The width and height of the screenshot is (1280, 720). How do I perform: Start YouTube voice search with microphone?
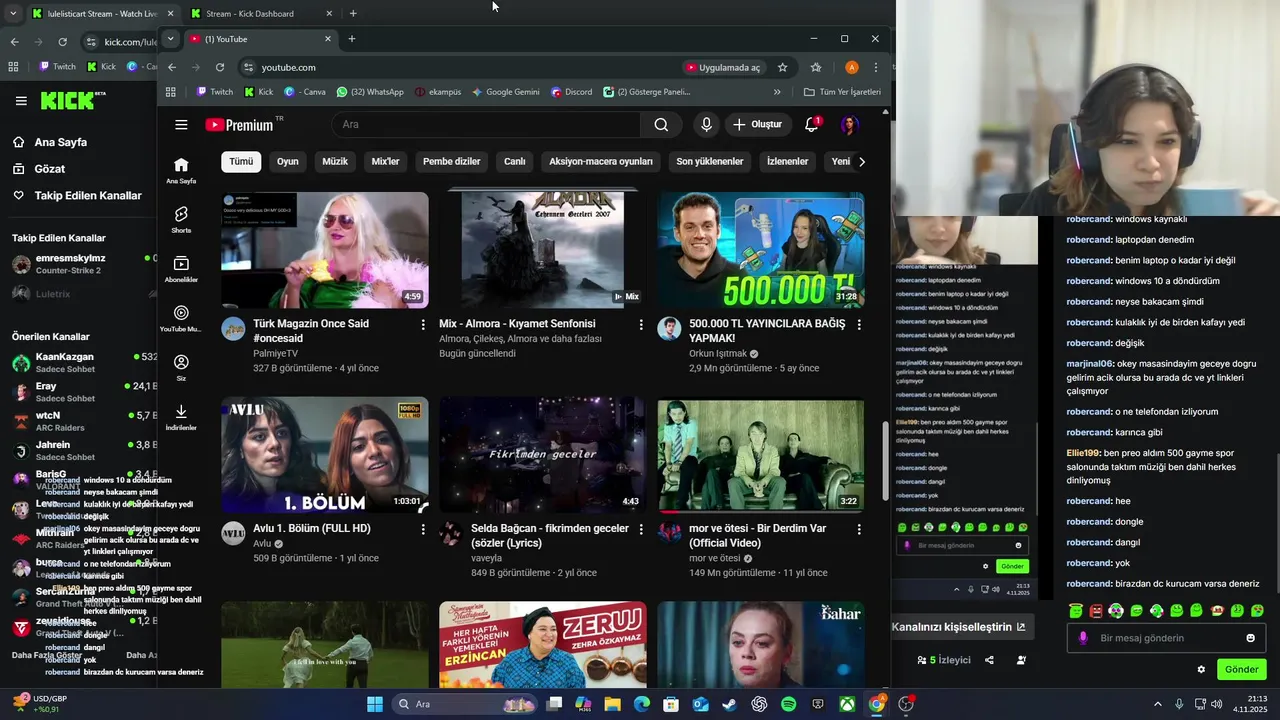(x=706, y=125)
